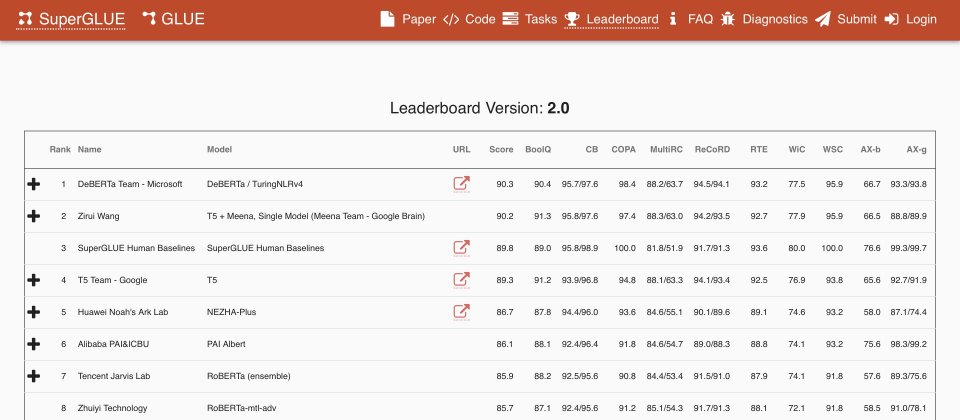960x420 pixels.
Task: Open the DeBERTa / TuringNLRv4 URL link icon
Action: 462,184
